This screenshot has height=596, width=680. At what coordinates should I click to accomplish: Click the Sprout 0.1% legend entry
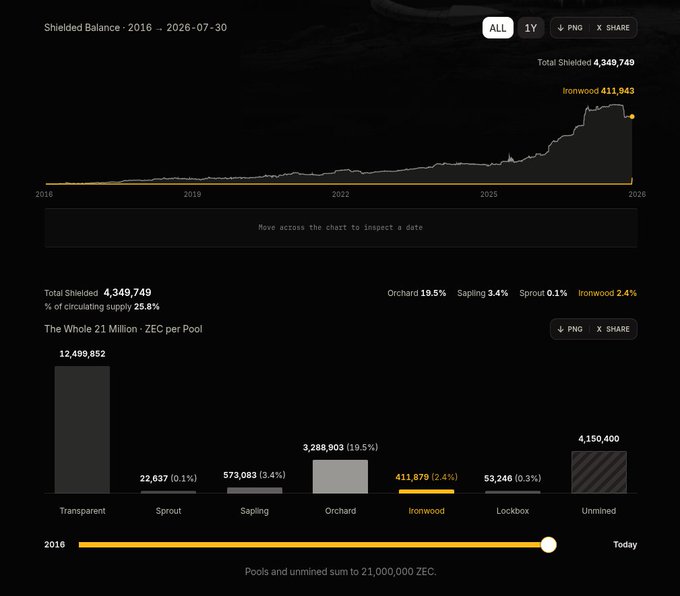click(543, 293)
